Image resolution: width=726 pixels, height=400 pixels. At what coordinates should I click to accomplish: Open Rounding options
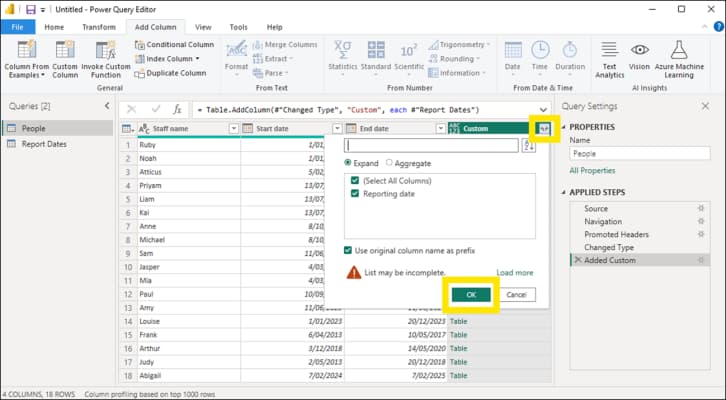tap(453, 59)
